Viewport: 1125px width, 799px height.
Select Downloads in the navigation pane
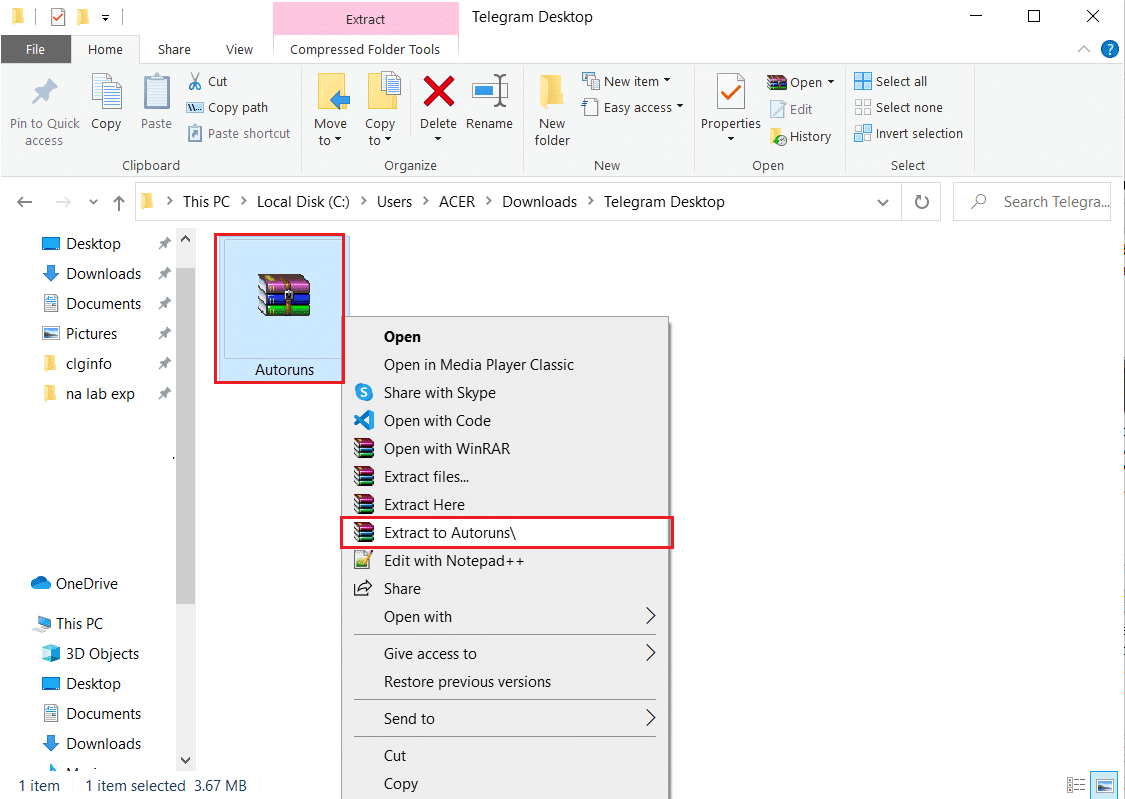(x=101, y=272)
